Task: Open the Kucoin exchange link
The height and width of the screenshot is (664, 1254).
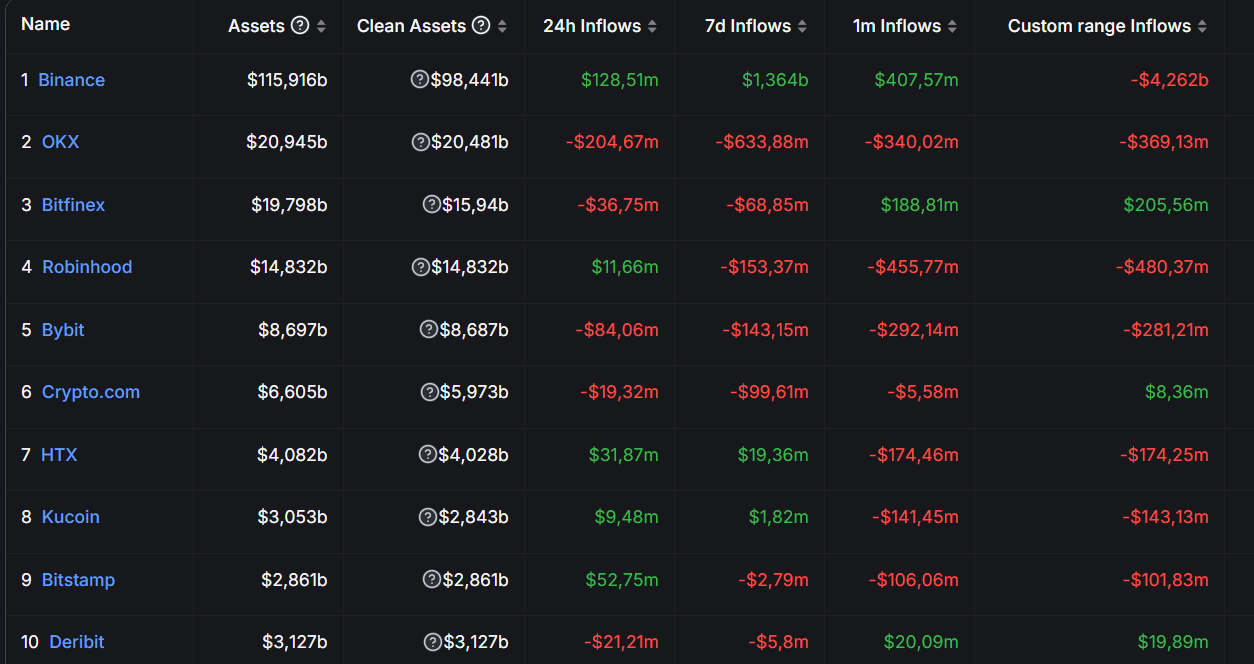Action: [71, 517]
